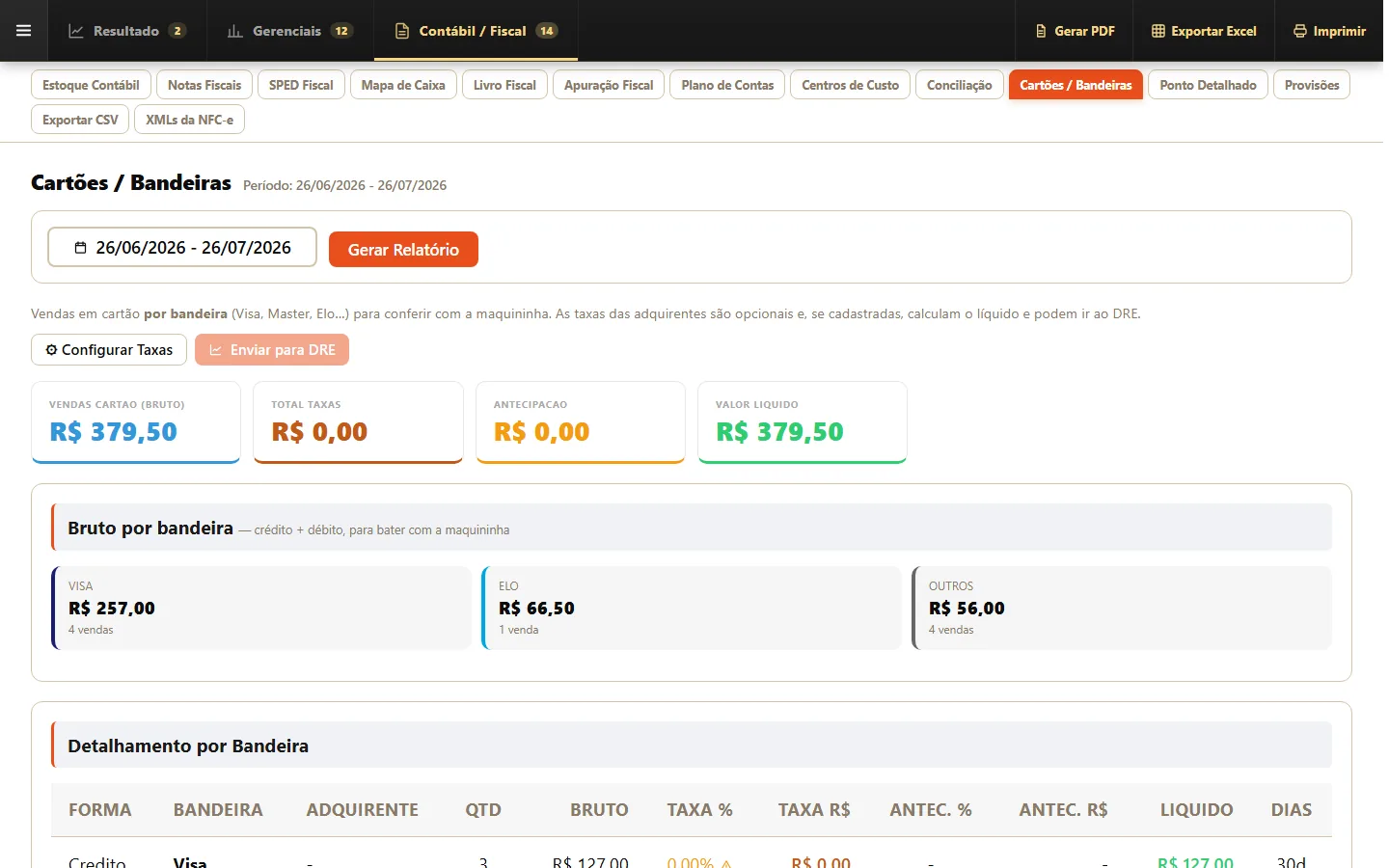Open the Apuração Fiscal report
Image resolution: width=1389 pixels, height=868 pixels.
pyautogui.click(x=609, y=85)
